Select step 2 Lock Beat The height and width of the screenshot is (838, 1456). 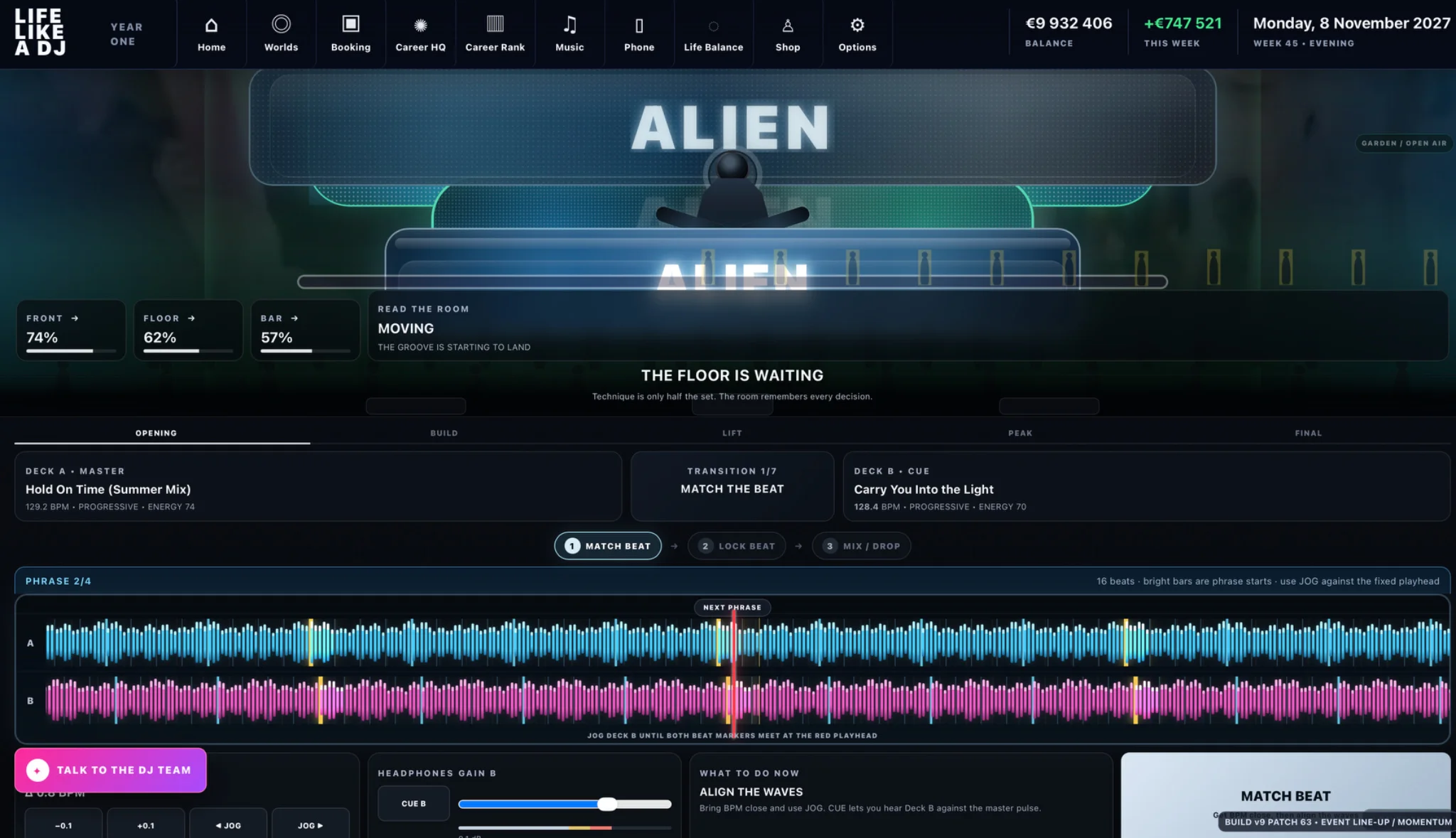point(737,546)
